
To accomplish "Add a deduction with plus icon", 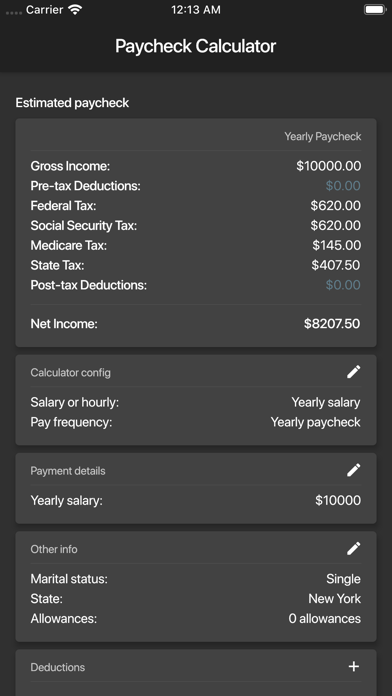I will [353, 667].
